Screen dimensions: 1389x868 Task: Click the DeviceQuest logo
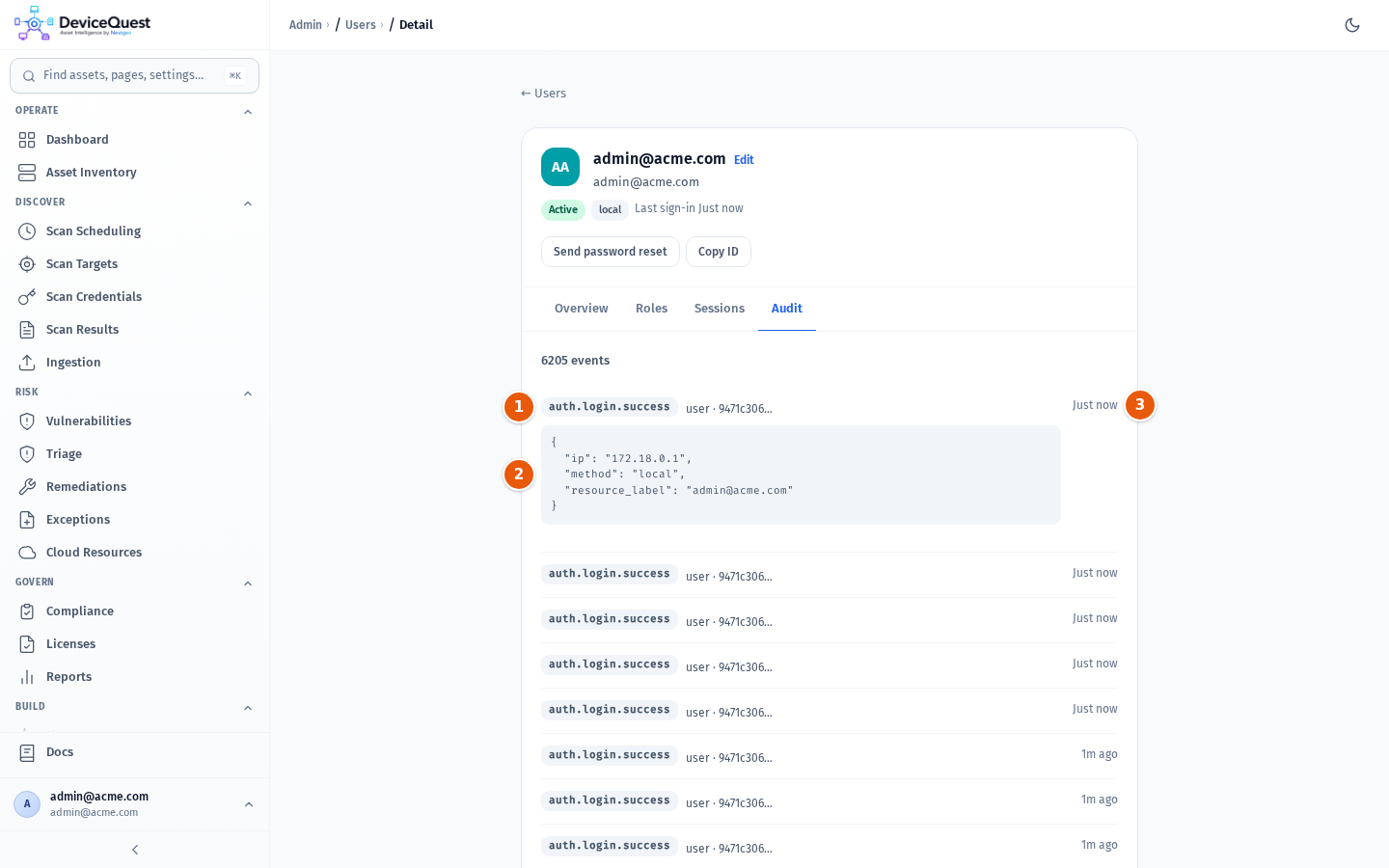click(x=82, y=24)
